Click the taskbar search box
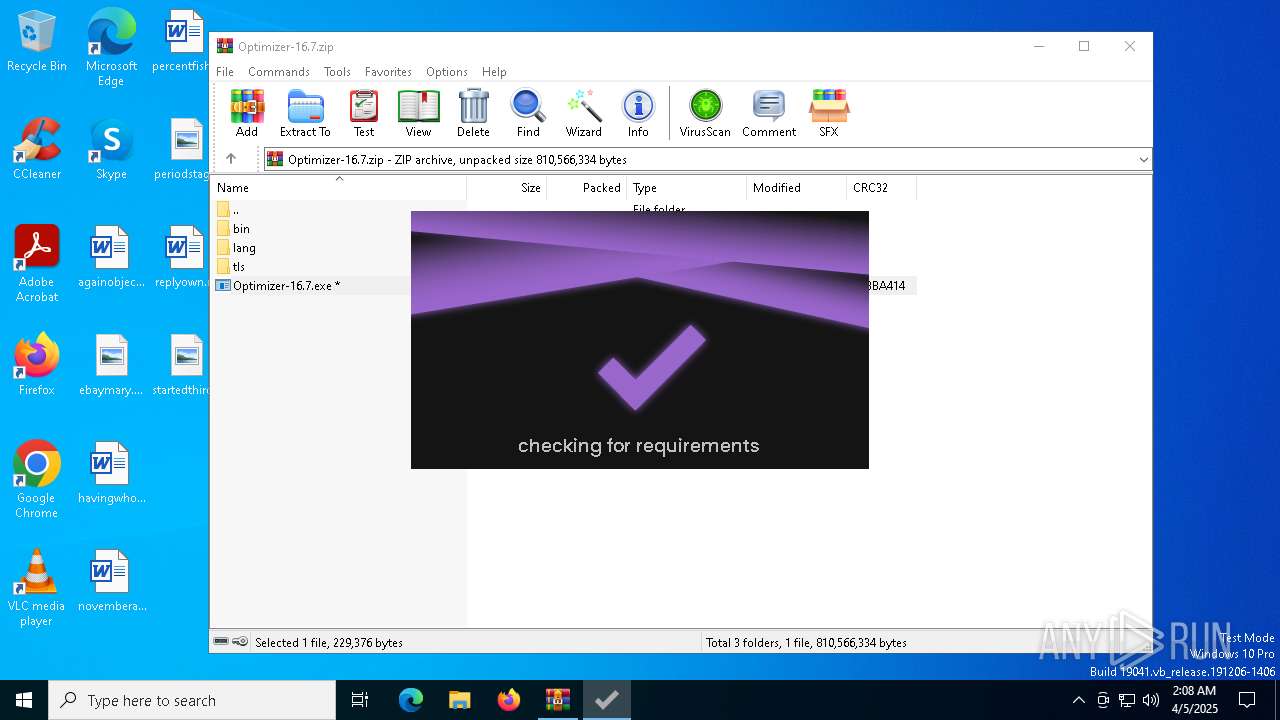Screen dimensions: 1280x720 [192, 700]
